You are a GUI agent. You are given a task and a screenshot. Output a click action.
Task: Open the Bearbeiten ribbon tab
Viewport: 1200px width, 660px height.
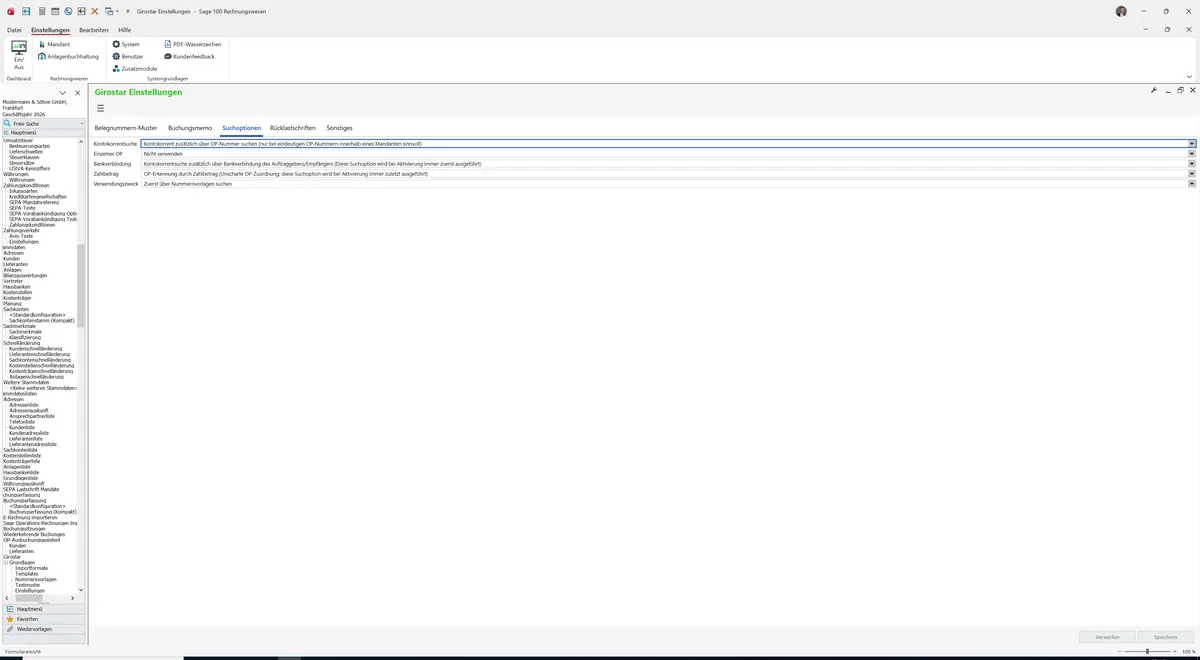coord(94,30)
